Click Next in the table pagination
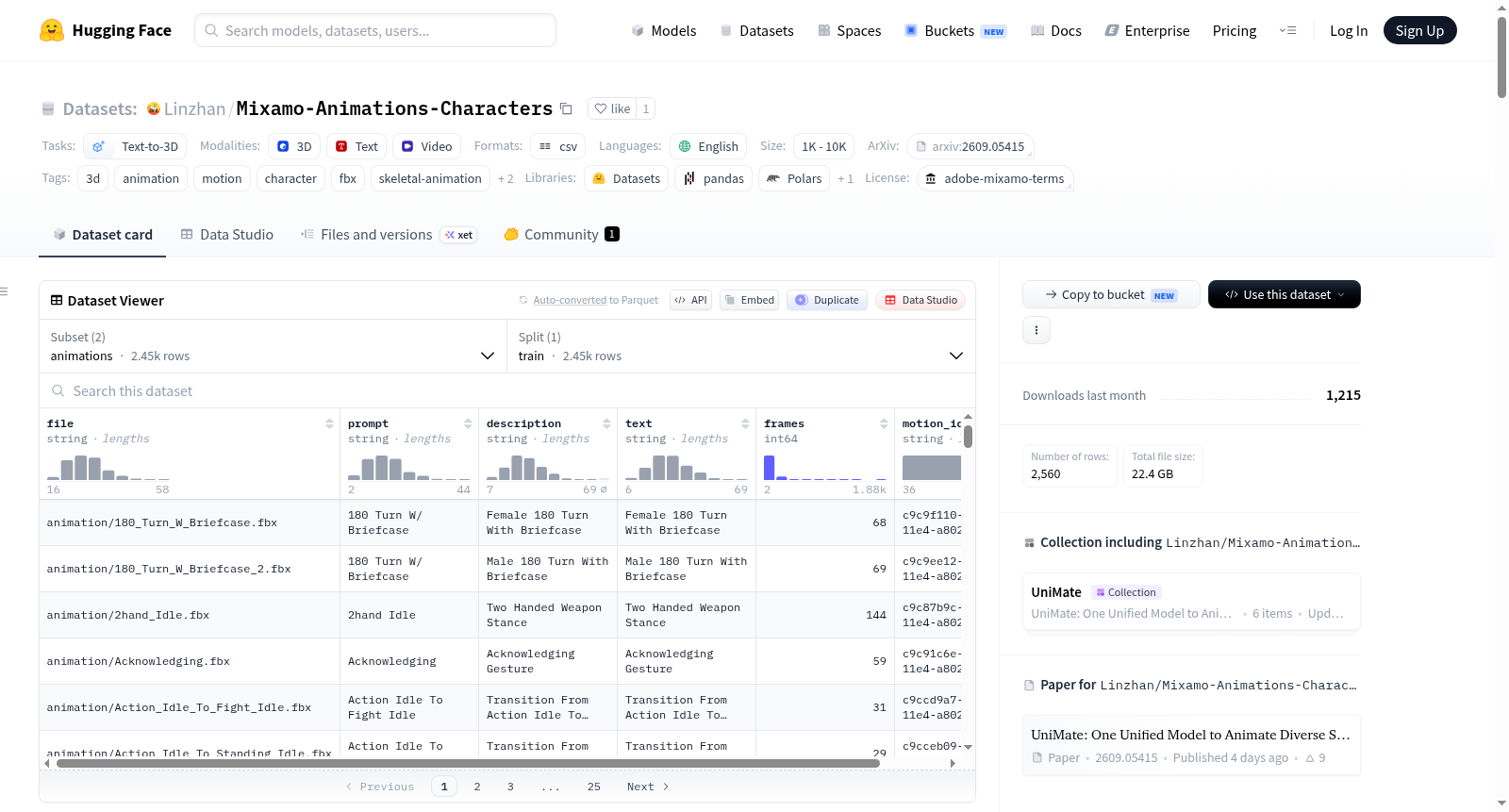 click(648, 787)
